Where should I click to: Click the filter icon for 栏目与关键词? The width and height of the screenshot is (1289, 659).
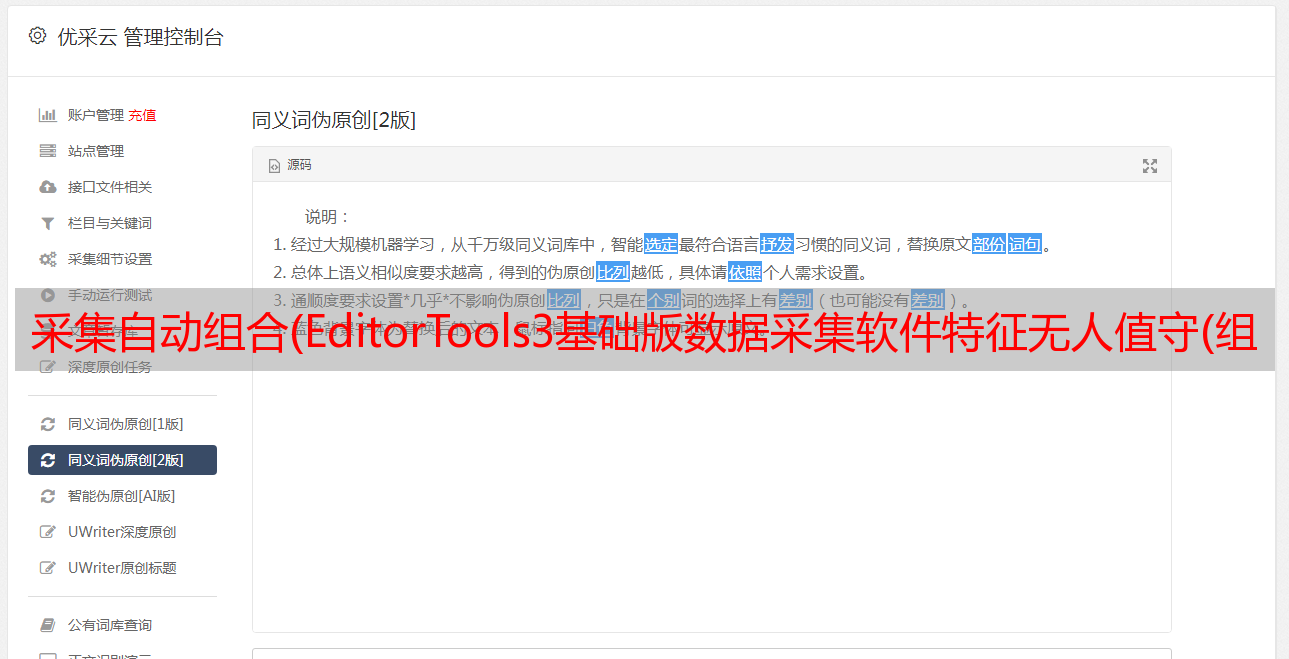click(47, 223)
